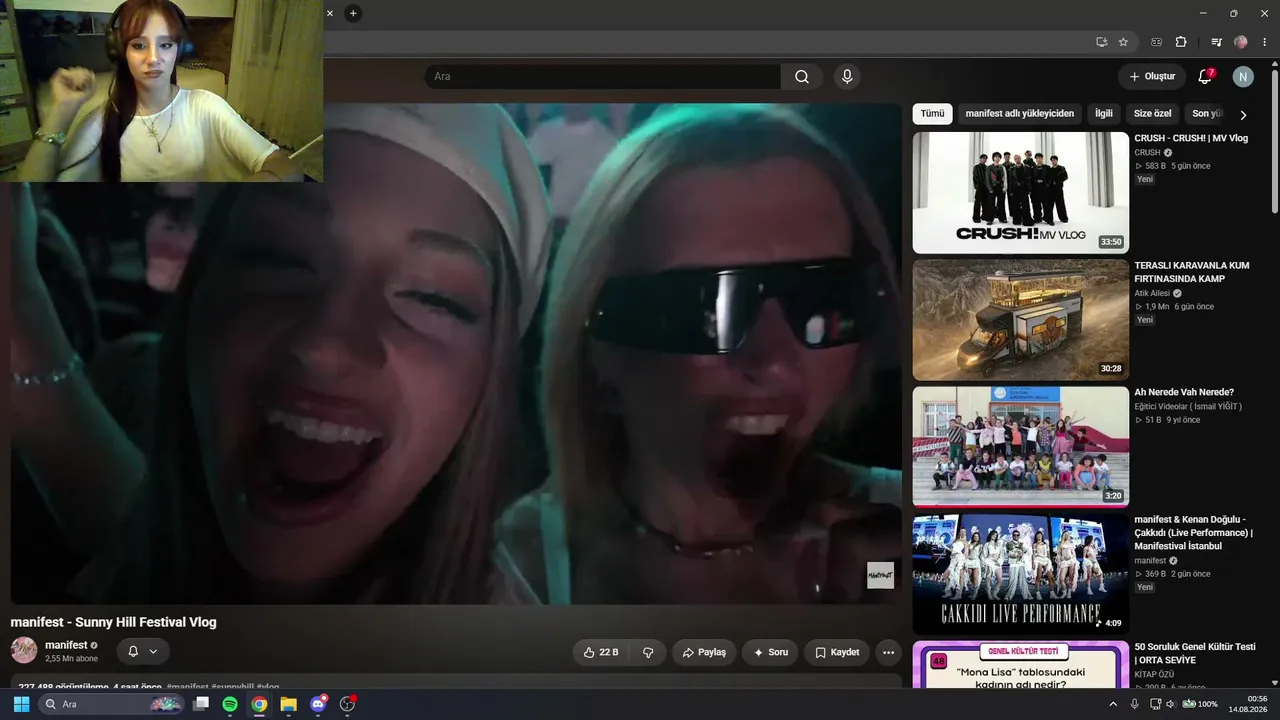Viewport: 1280px width, 720px height.
Task: Open Spotify from the taskbar
Action: (x=230, y=704)
